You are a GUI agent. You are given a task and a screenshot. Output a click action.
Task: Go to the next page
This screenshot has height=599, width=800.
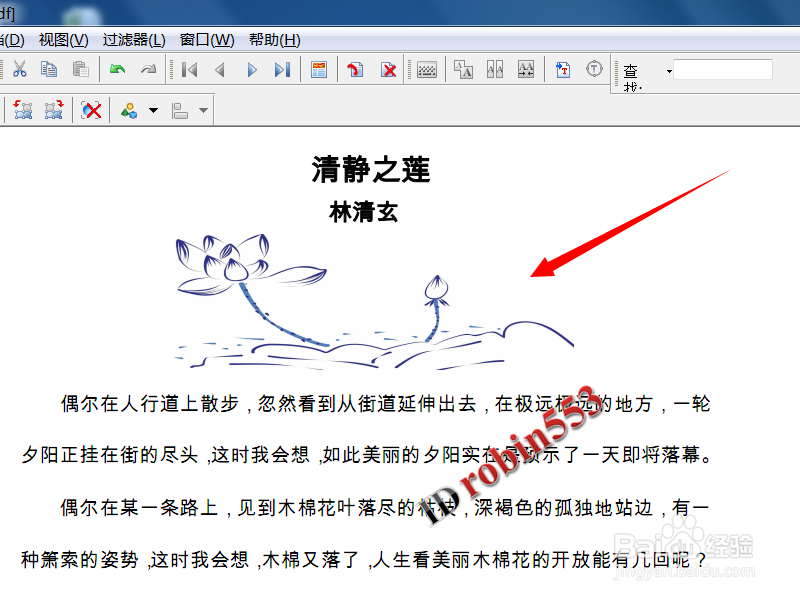(x=252, y=69)
